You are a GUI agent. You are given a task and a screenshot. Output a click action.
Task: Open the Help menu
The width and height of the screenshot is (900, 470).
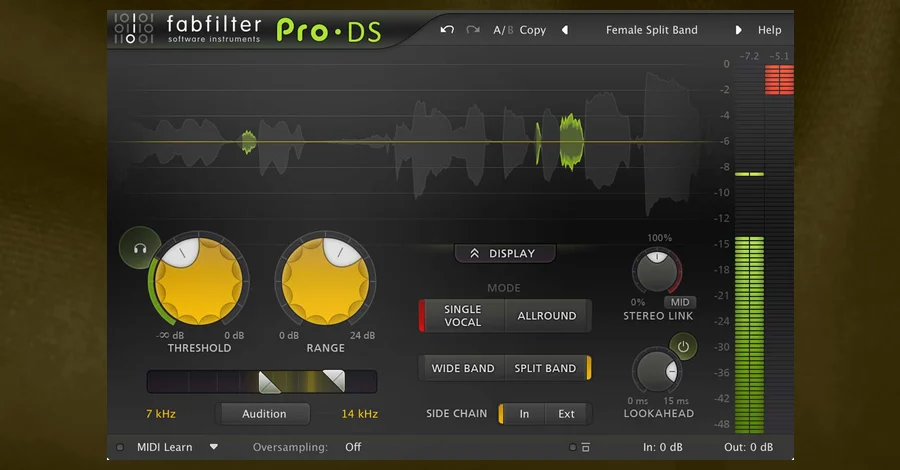pos(769,30)
